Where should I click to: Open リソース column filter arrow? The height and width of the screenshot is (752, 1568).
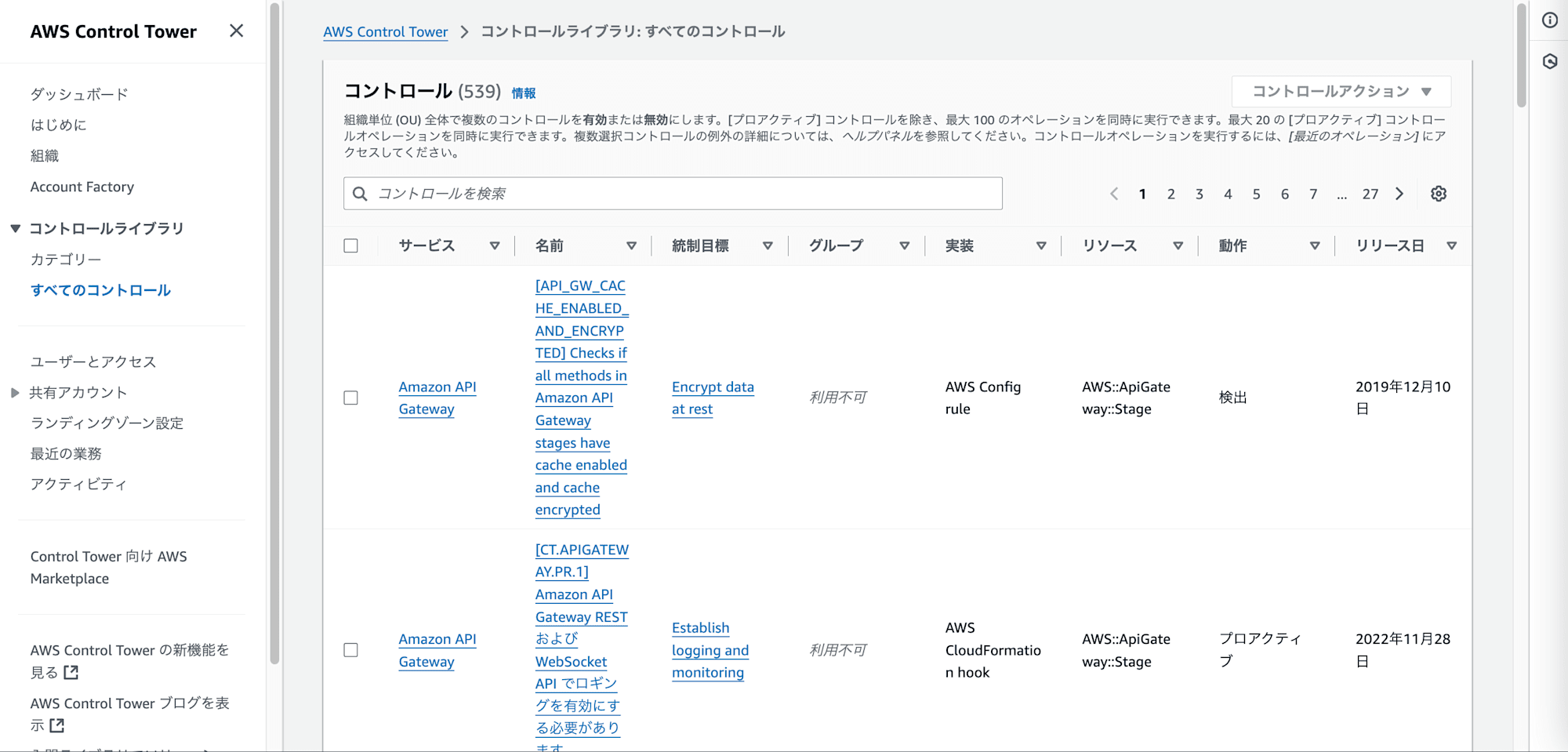pos(1178,245)
